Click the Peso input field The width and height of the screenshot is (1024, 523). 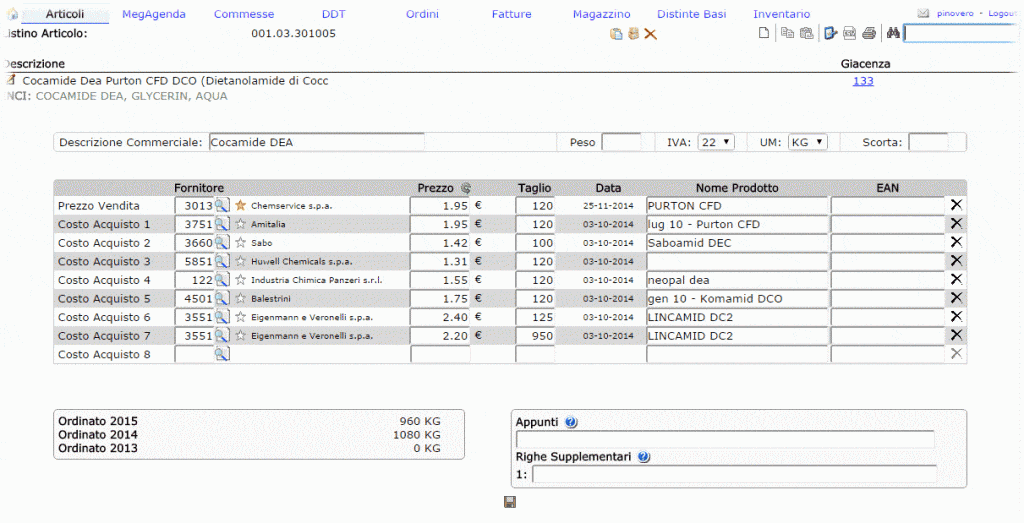[621, 142]
